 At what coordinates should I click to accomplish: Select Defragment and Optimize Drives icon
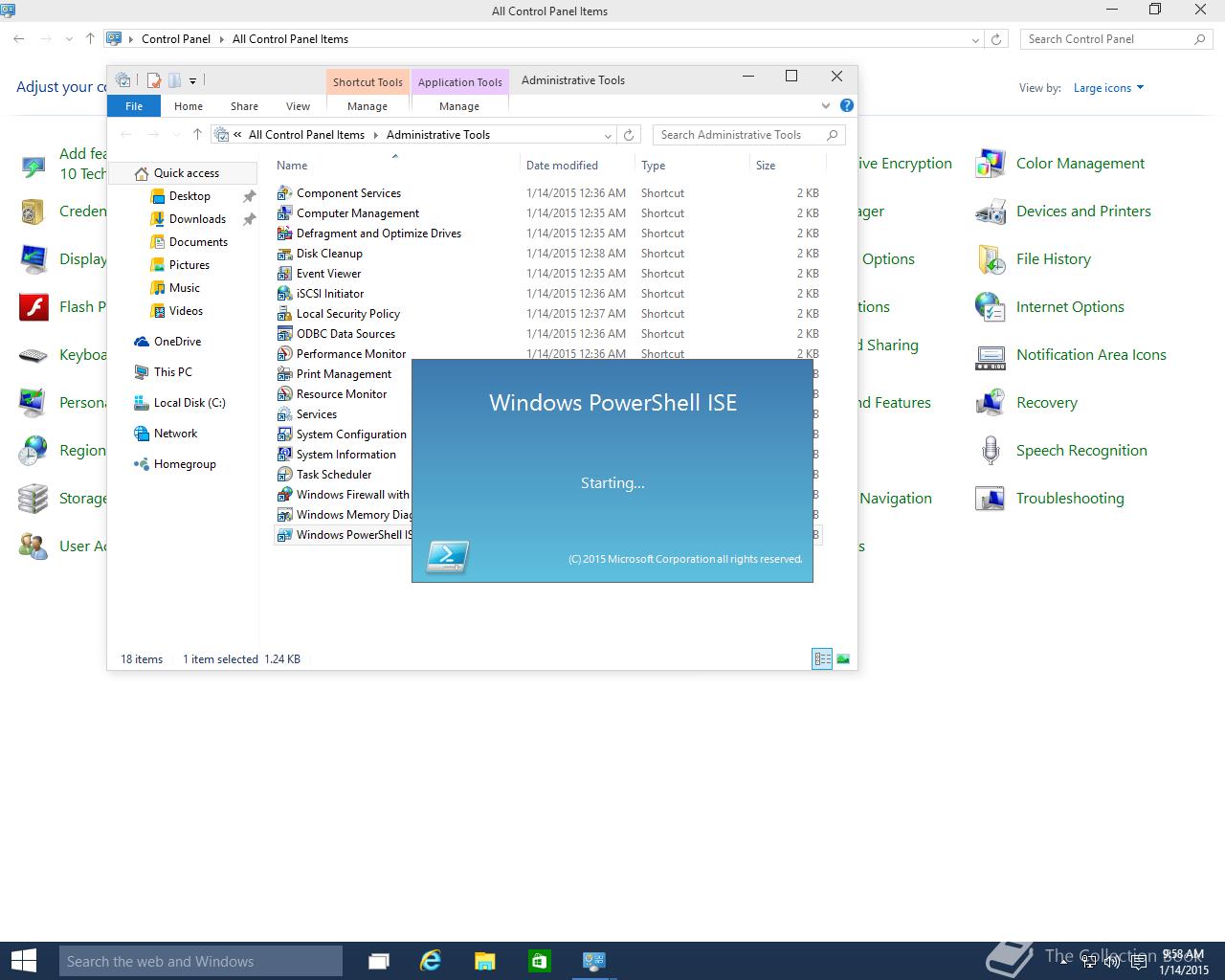point(284,233)
